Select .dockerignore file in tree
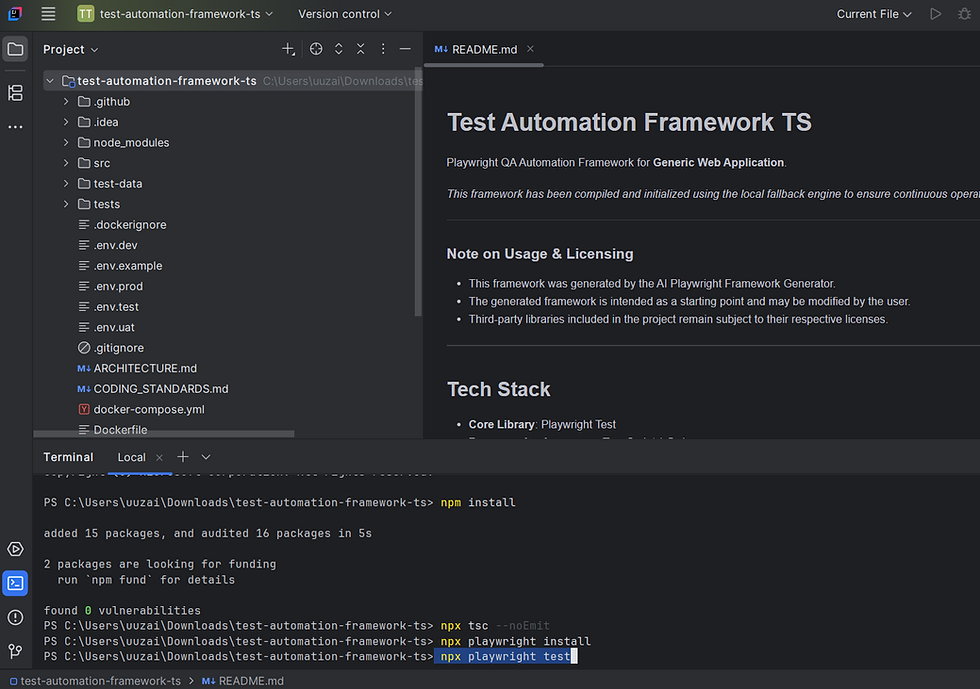The width and height of the screenshot is (980, 689). [122, 224]
